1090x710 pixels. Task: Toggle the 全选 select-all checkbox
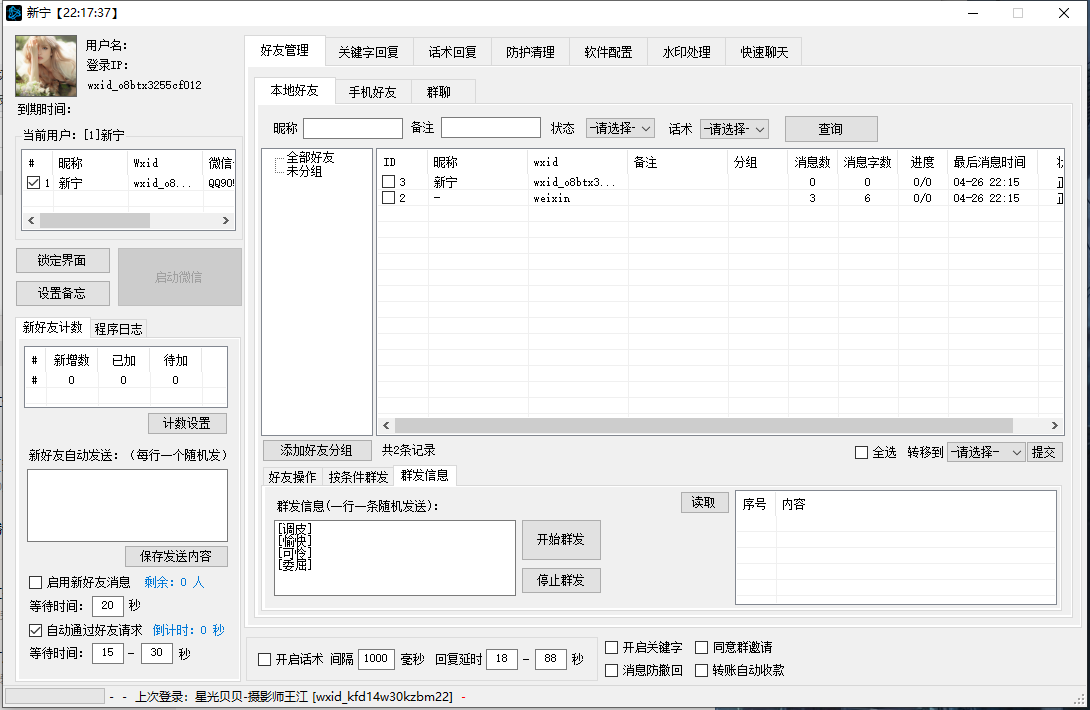[x=861, y=453]
